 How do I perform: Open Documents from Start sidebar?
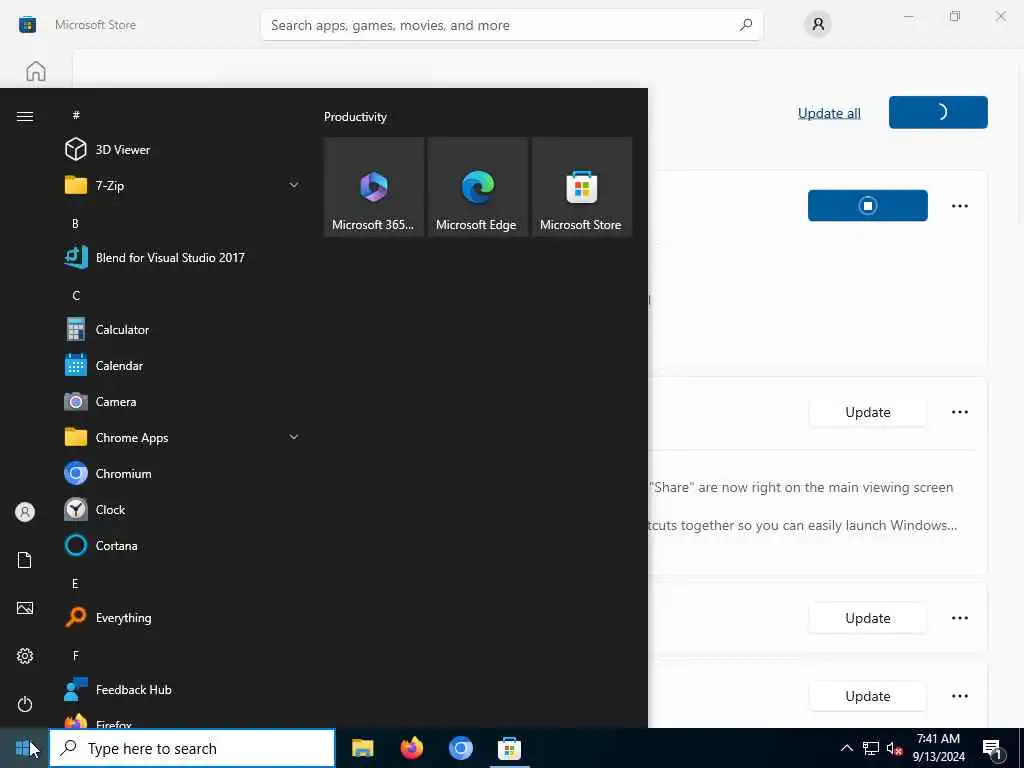(25, 560)
